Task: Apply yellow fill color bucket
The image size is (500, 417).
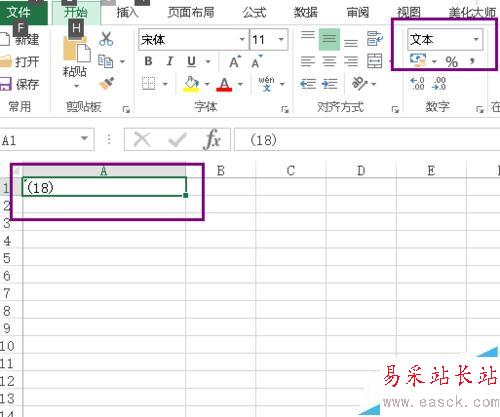Action: pos(191,84)
